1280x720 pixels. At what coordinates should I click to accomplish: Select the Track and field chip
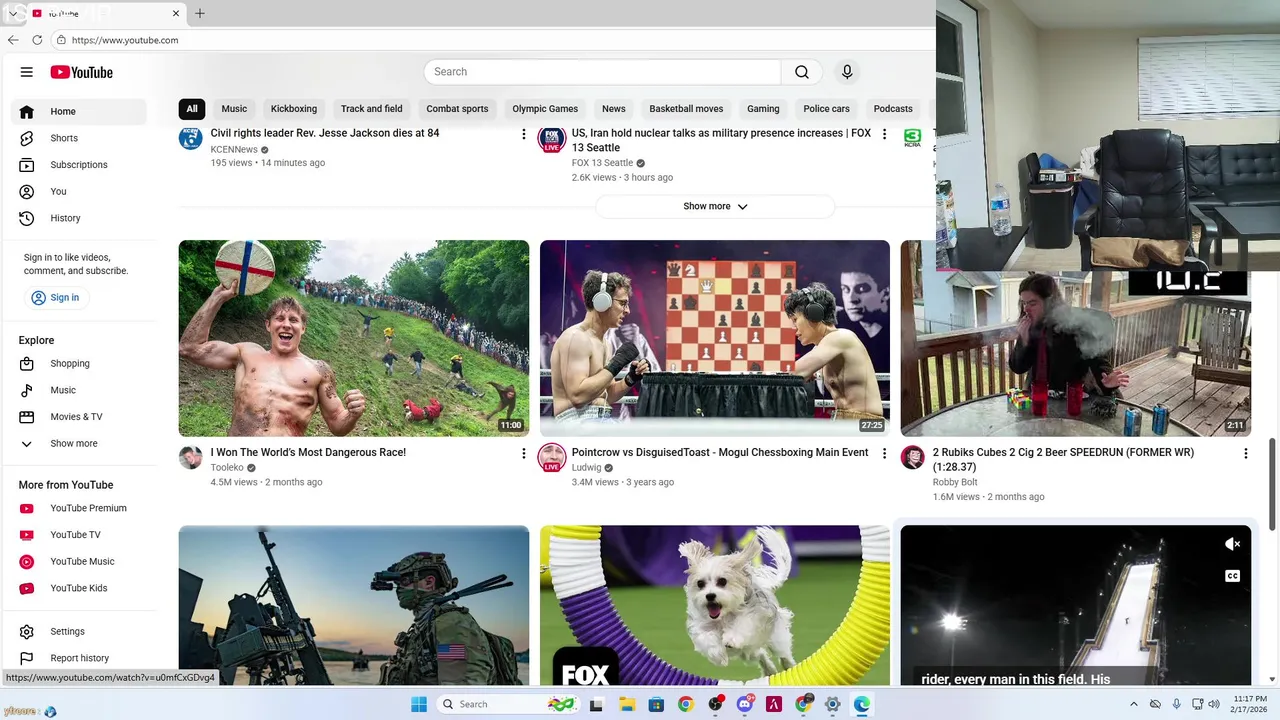tap(371, 109)
